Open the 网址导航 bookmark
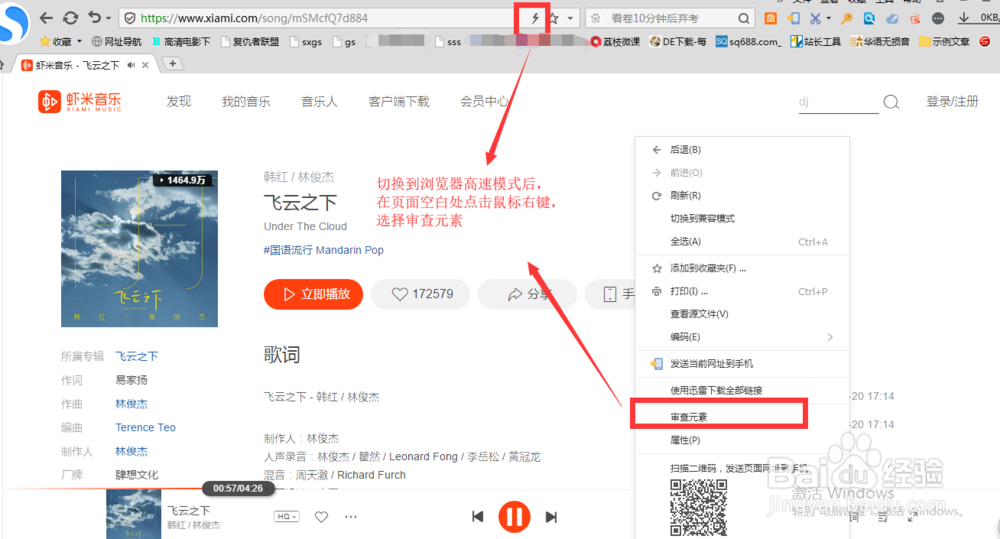This screenshot has width=1000, height=539. [x=117, y=41]
